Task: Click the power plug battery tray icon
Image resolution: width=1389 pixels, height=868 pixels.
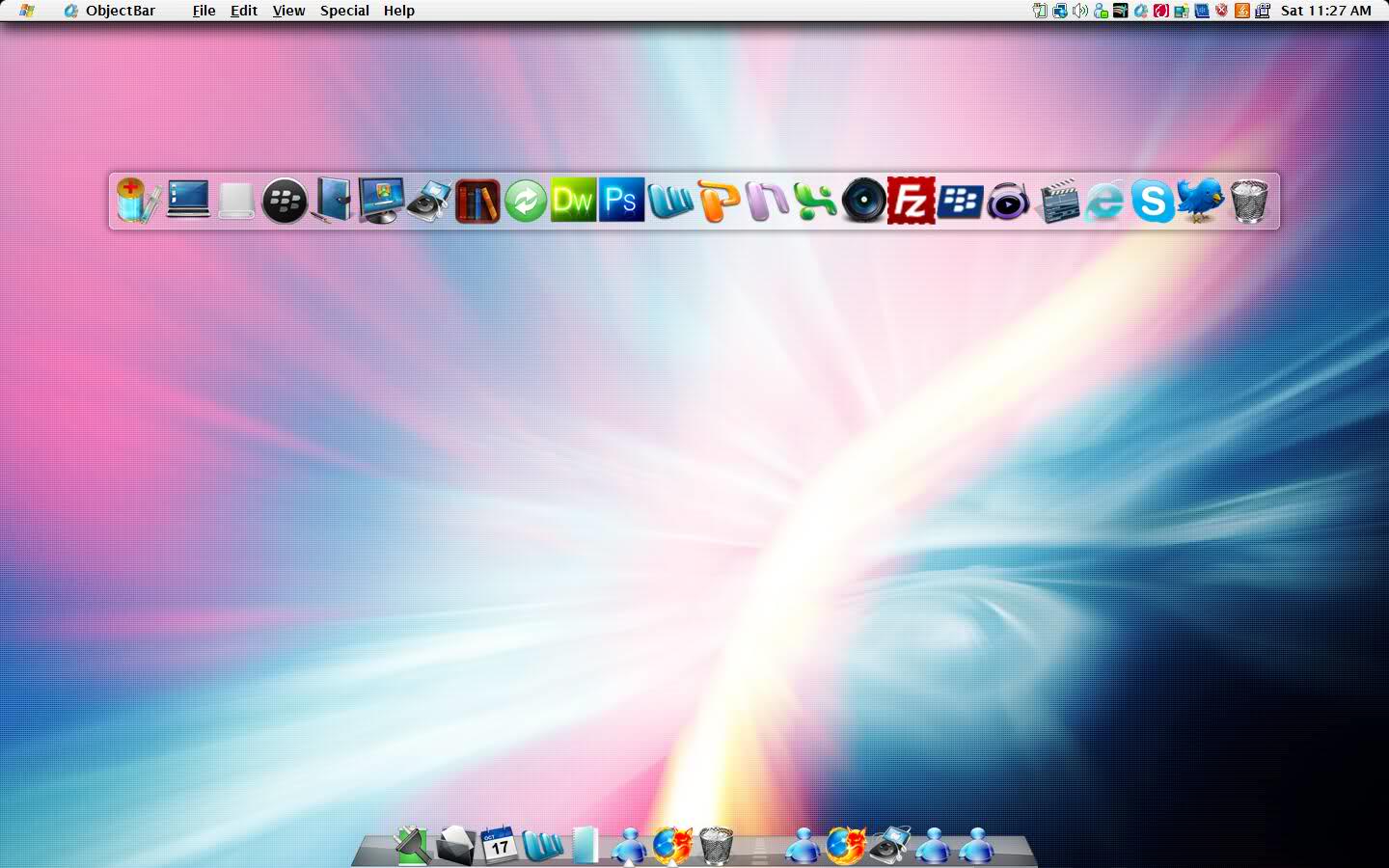Action: 1040,11
